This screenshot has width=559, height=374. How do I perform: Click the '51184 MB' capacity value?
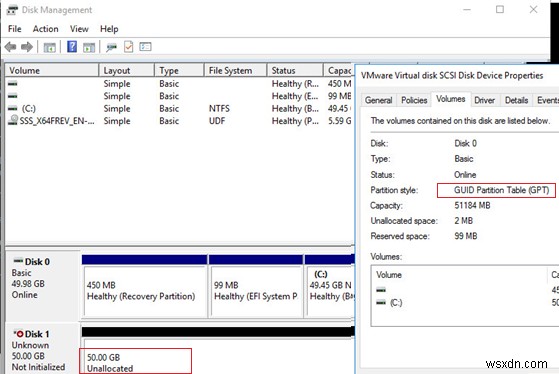click(472, 205)
